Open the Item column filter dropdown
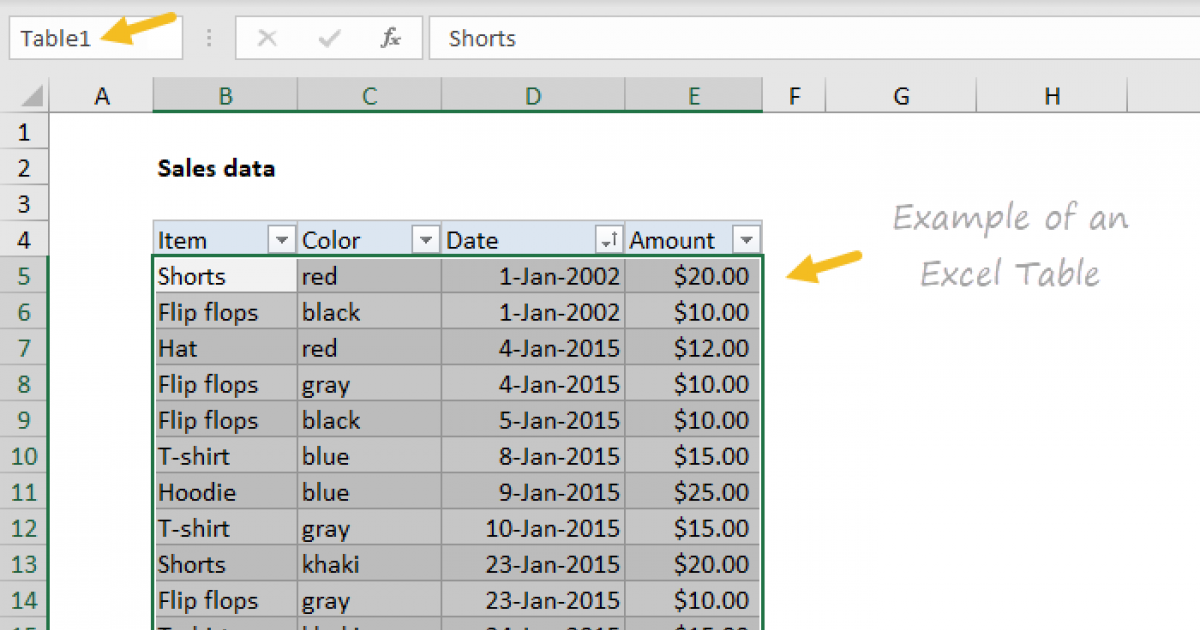The width and height of the screenshot is (1200, 630). point(280,239)
